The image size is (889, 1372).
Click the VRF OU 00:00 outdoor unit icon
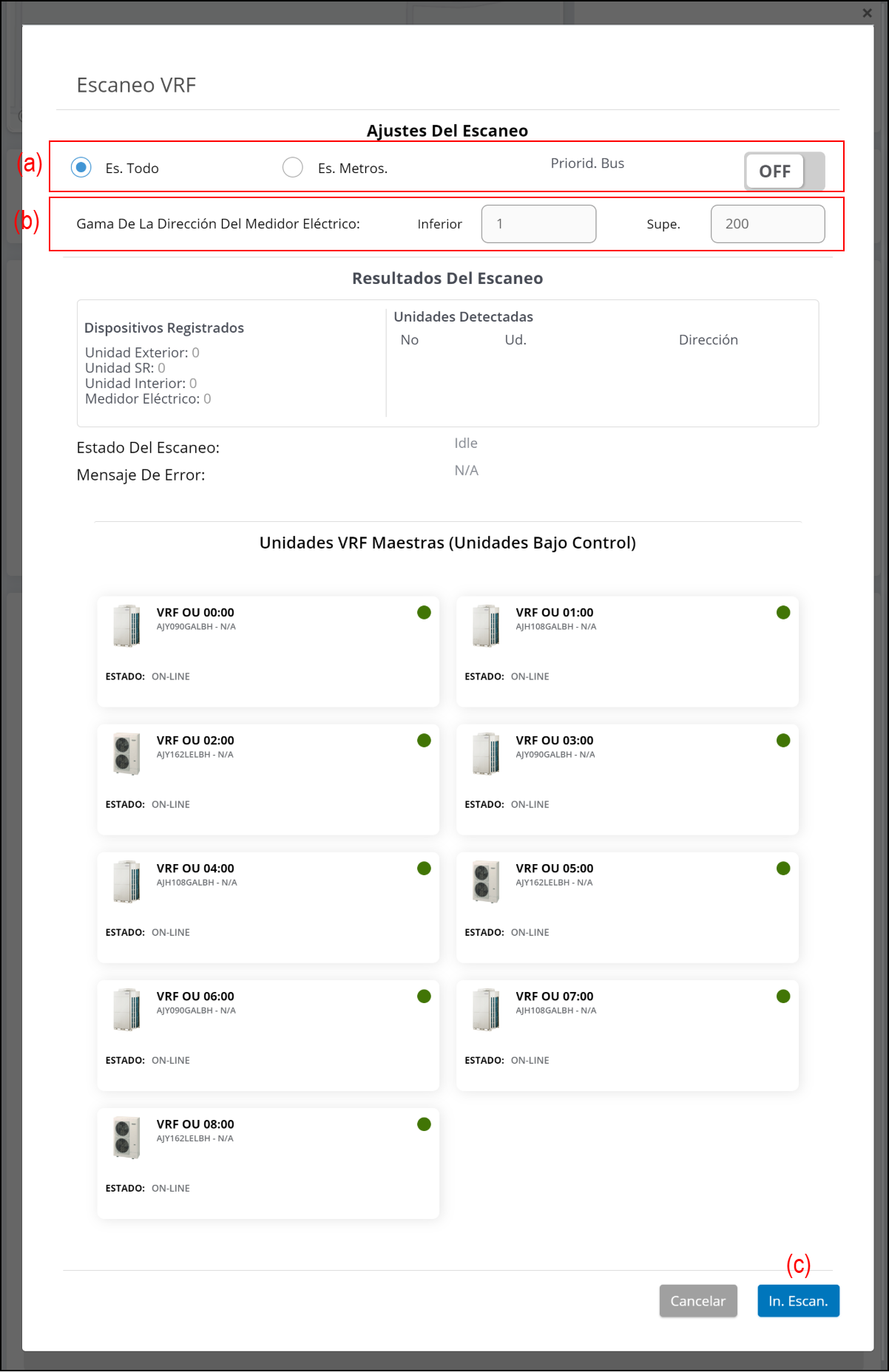tap(126, 625)
